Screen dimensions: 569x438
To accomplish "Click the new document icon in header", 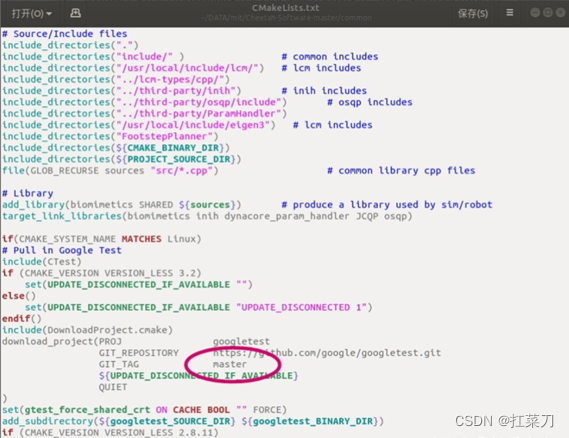I will pos(75,13).
